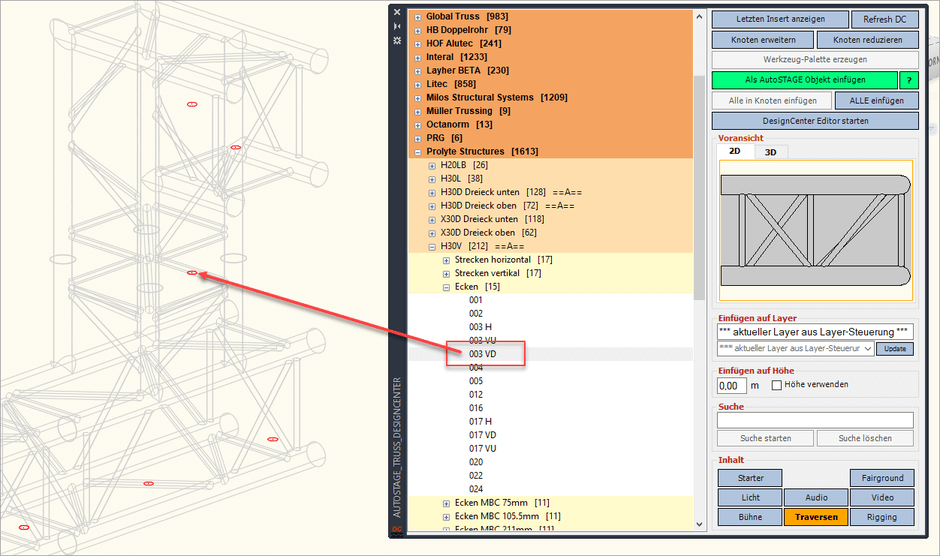Expand the Milos Structural Systems node
Viewport: 940px width, 556px height.
click(418, 98)
